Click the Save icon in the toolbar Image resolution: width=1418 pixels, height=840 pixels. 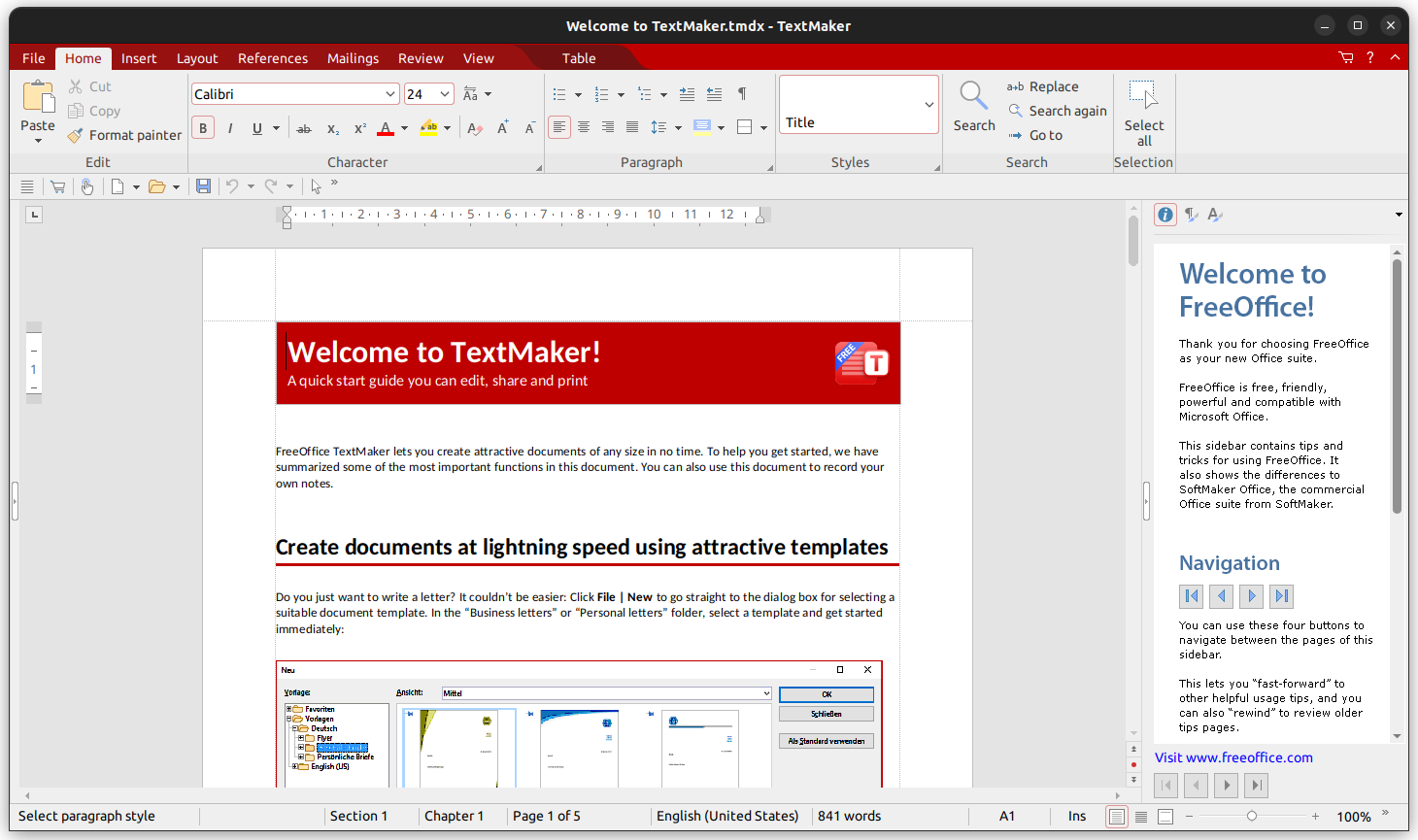coord(203,185)
